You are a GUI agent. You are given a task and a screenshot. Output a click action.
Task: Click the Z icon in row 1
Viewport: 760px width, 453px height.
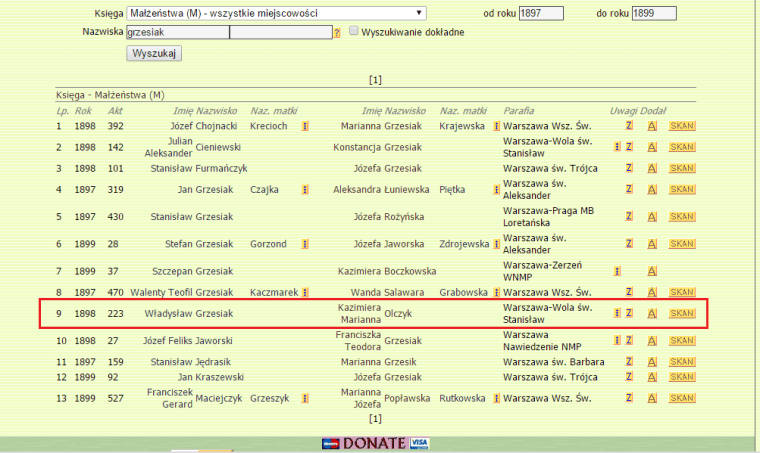click(629, 126)
